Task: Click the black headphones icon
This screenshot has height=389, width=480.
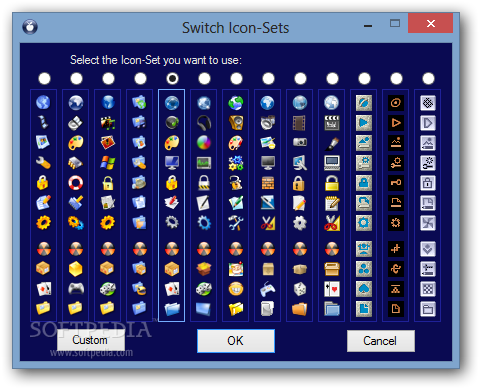Action: click(204, 123)
